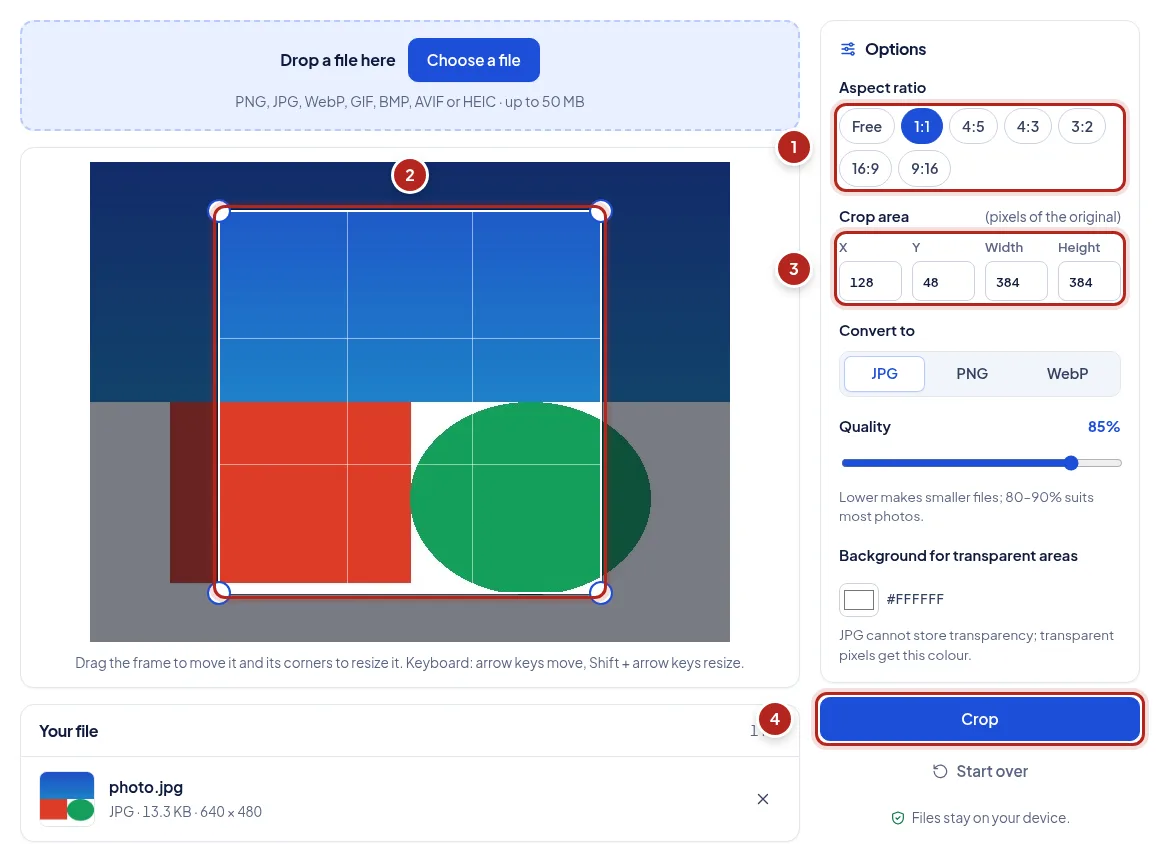Click Start over to reset

pyautogui.click(x=979, y=771)
